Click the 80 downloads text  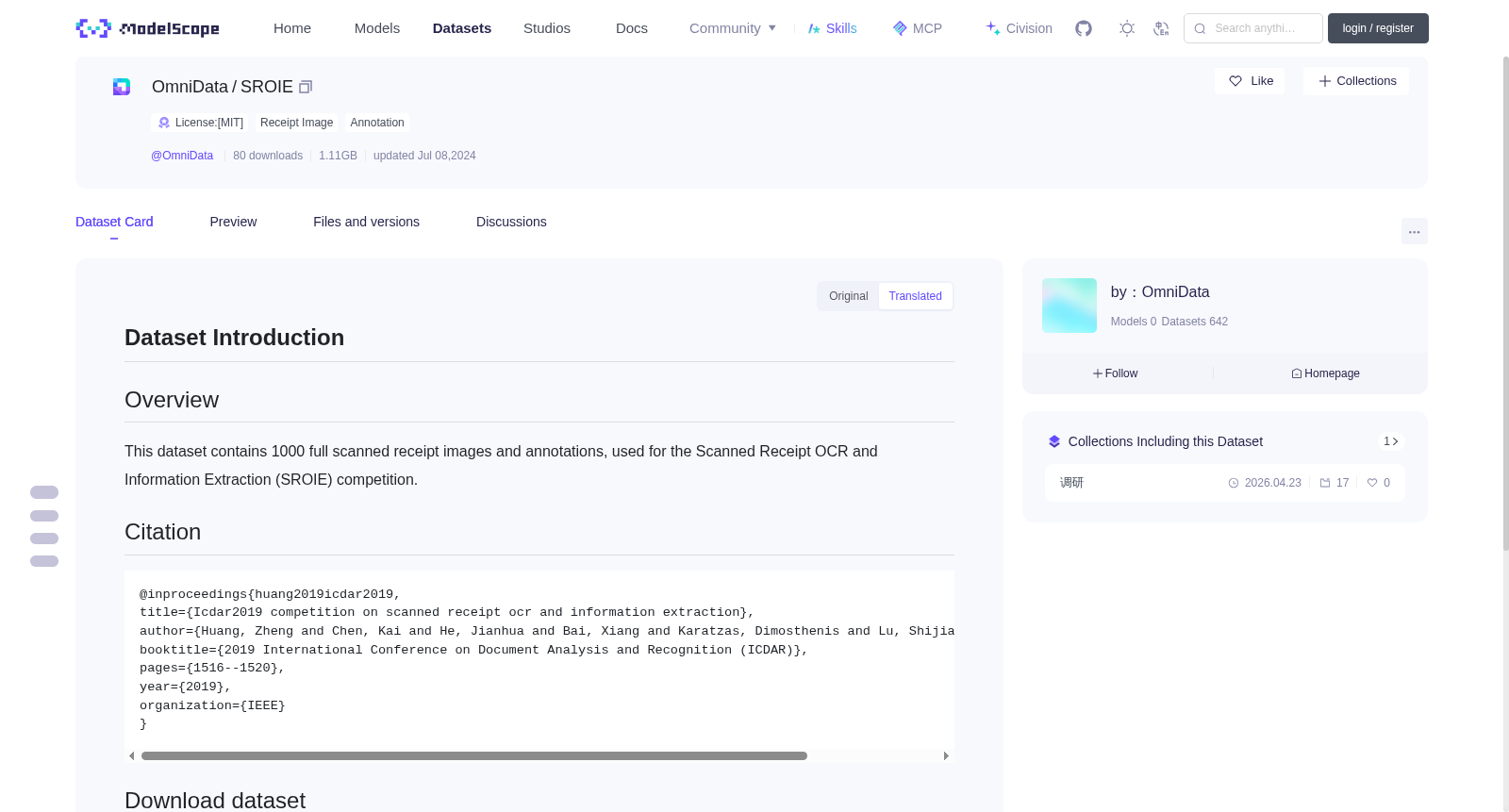tap(268, 156)
